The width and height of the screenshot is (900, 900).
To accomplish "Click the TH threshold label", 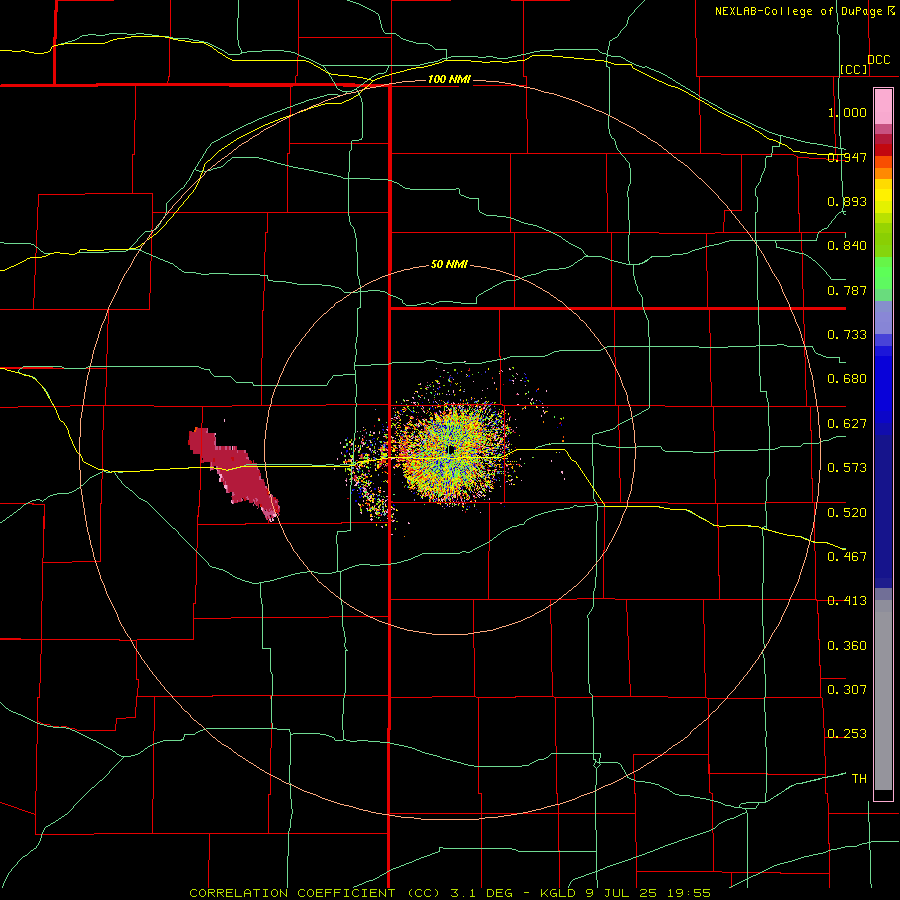I will click(859, 779).
